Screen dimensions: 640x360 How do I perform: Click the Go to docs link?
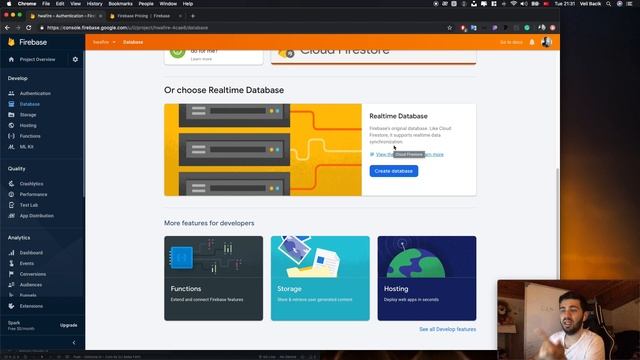[511, 42]
